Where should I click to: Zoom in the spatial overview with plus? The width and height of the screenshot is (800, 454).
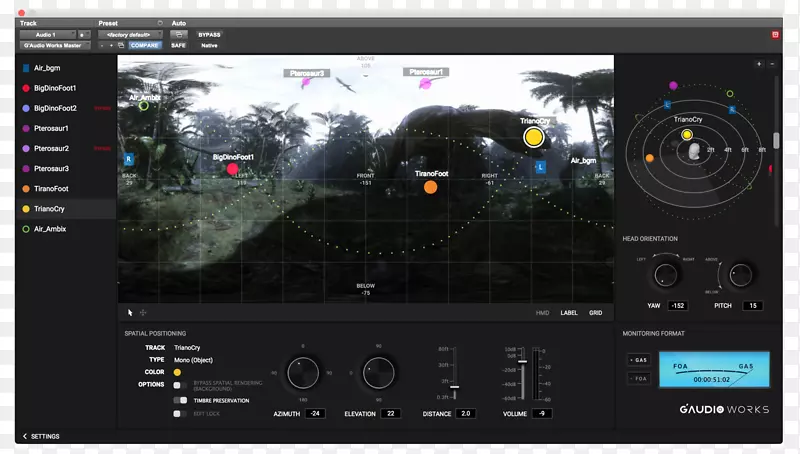759,64
